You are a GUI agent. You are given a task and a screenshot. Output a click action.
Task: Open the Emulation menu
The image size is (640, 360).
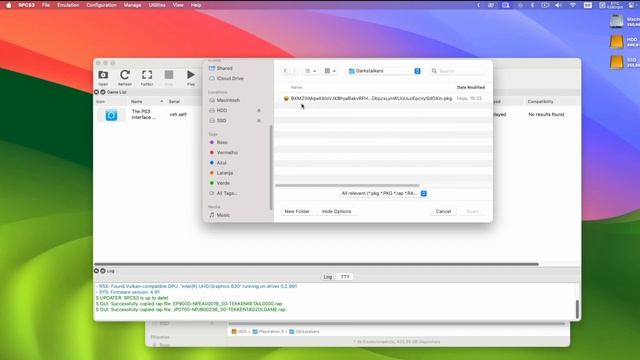(x=68, y=5)
